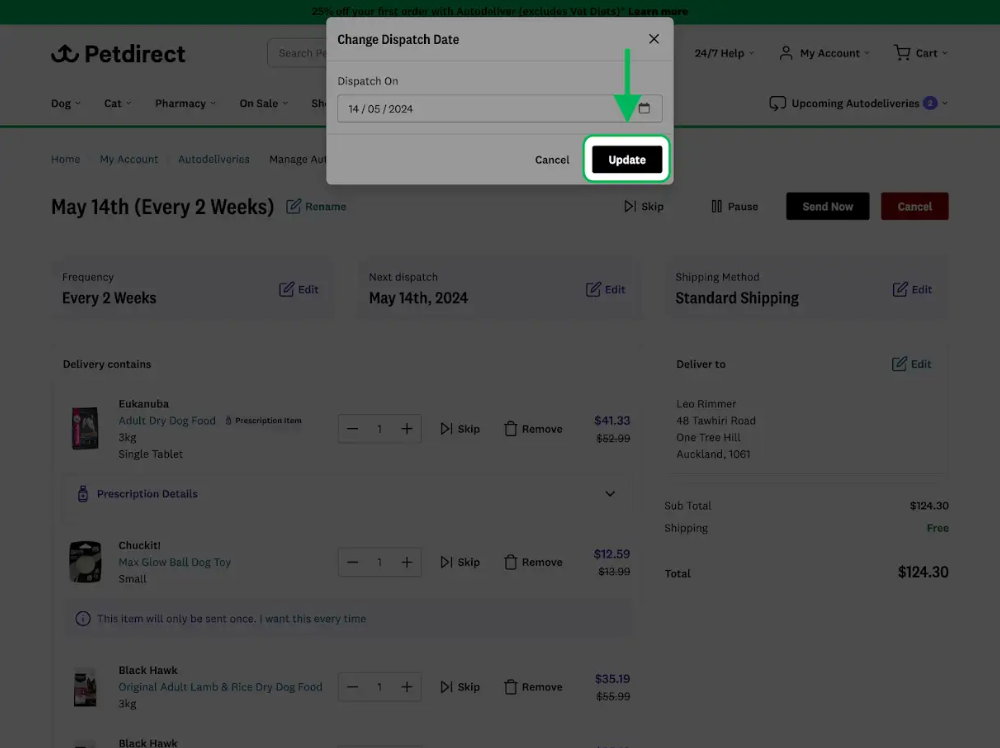Open the Pharmacy menu

185,103
